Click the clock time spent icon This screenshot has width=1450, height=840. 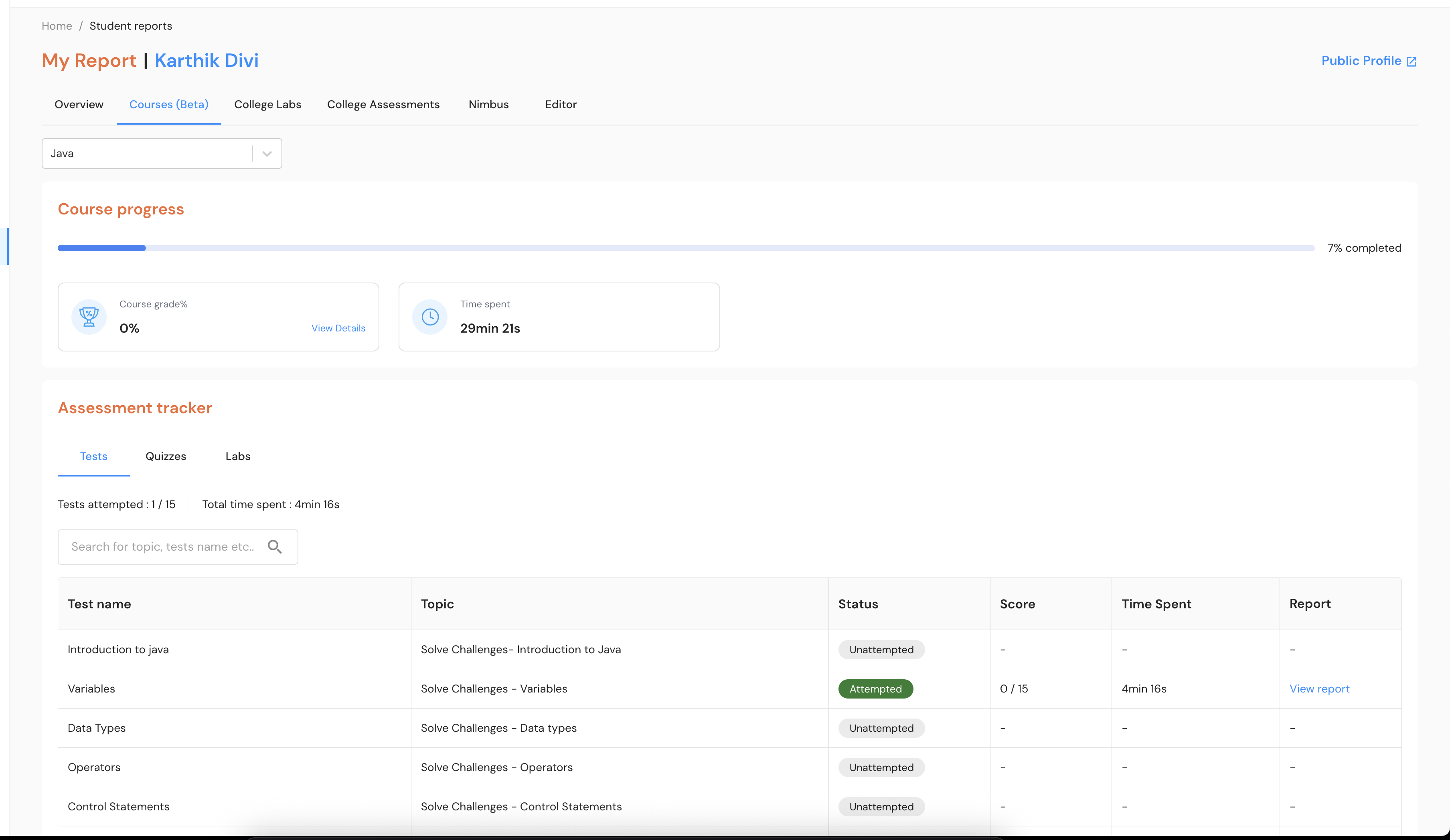pyautogui.click(x=430, y=317)
